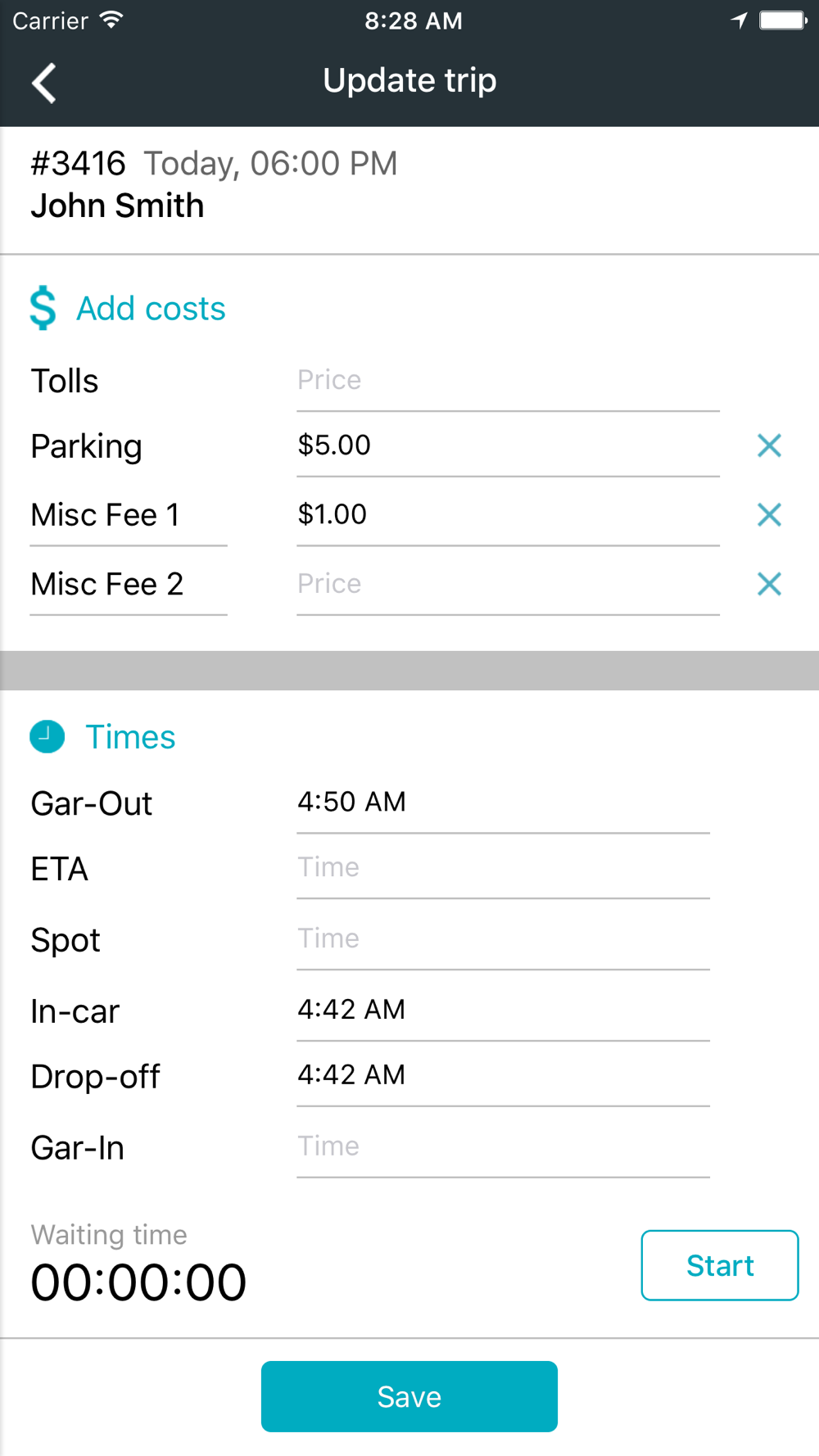Set the ETA time field
Screen dimensions: 819x1456
click(x=503, y=868)
